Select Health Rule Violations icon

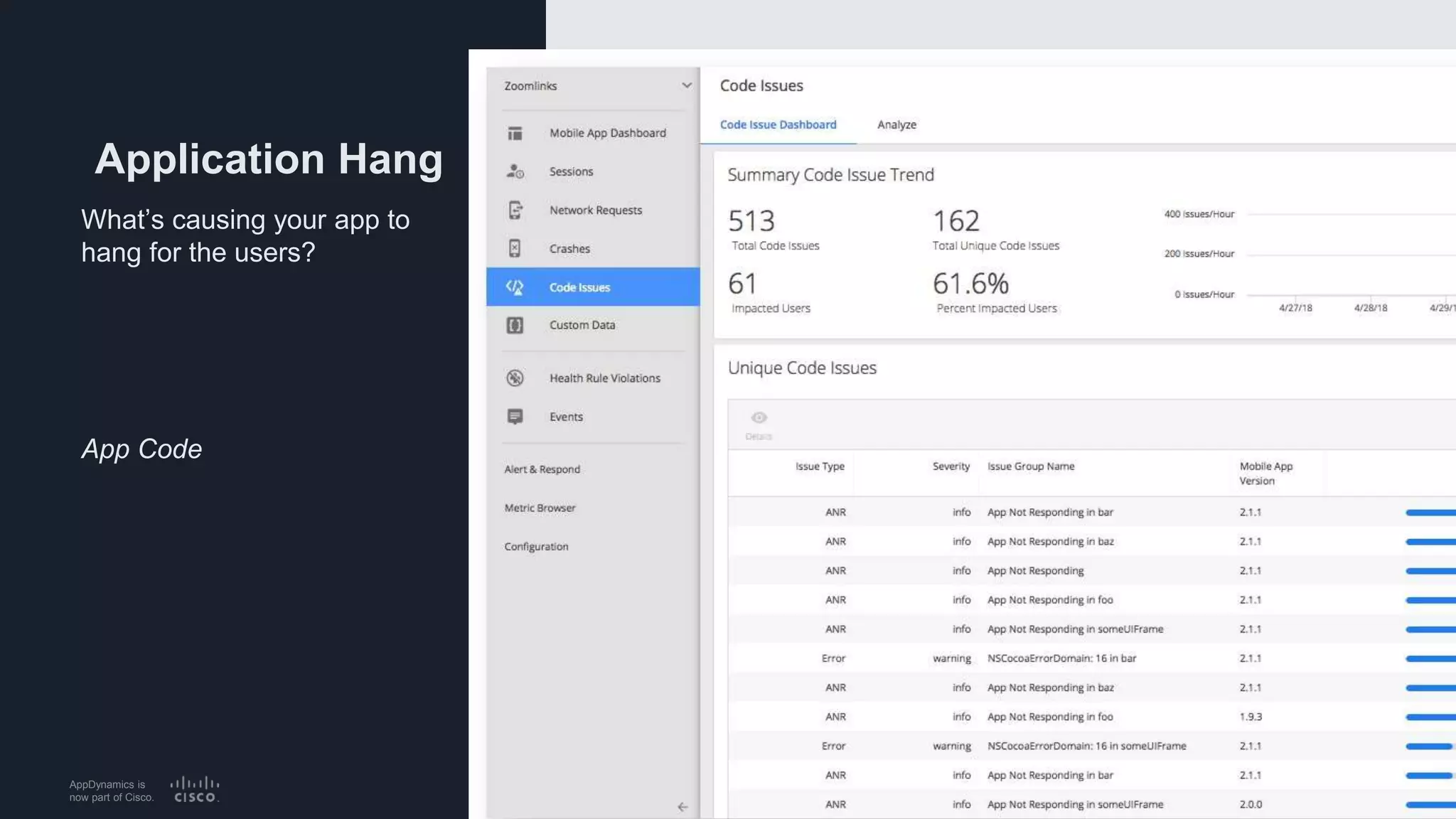tap(515, 378)
